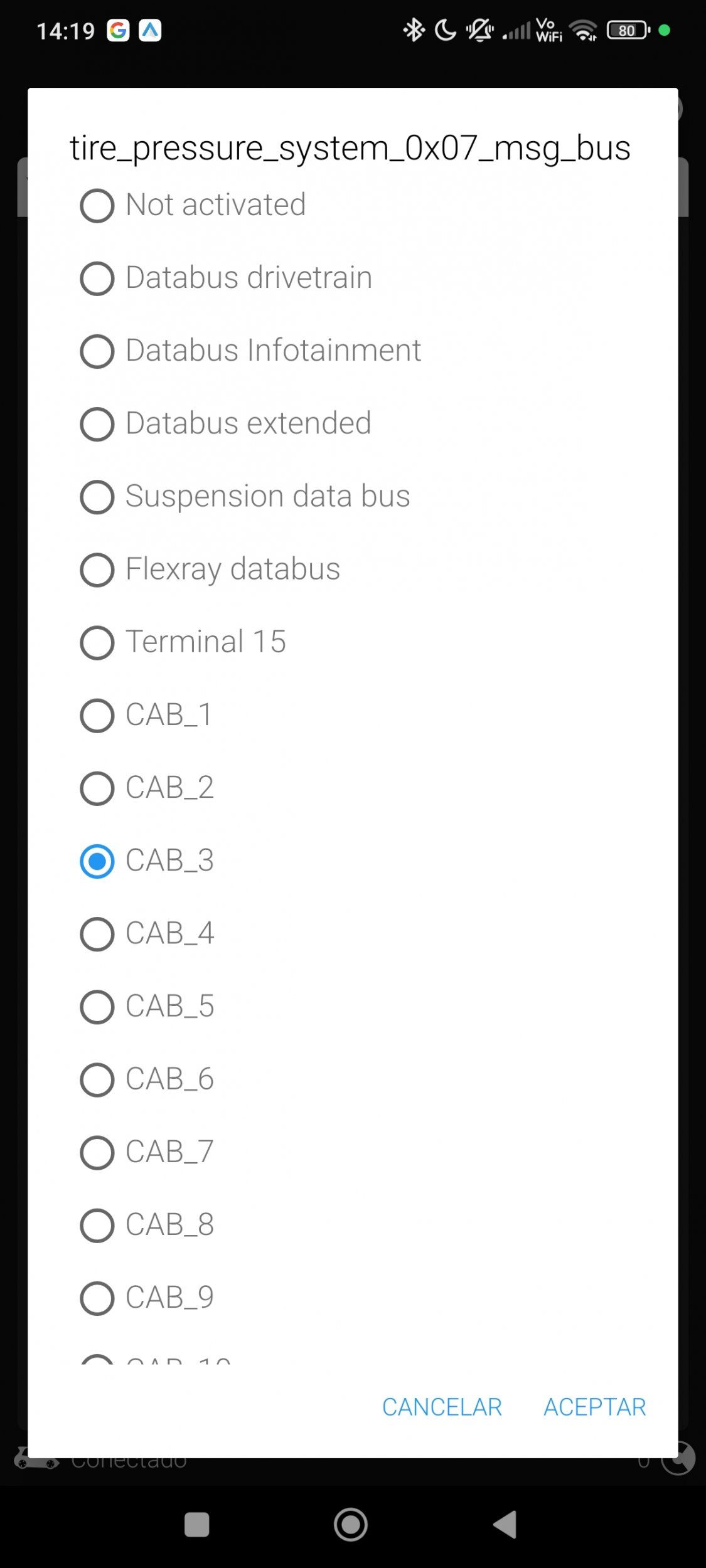Select the CAB_9 radio button
This screenshot has height=1568, width=706.
(97, 1298)
